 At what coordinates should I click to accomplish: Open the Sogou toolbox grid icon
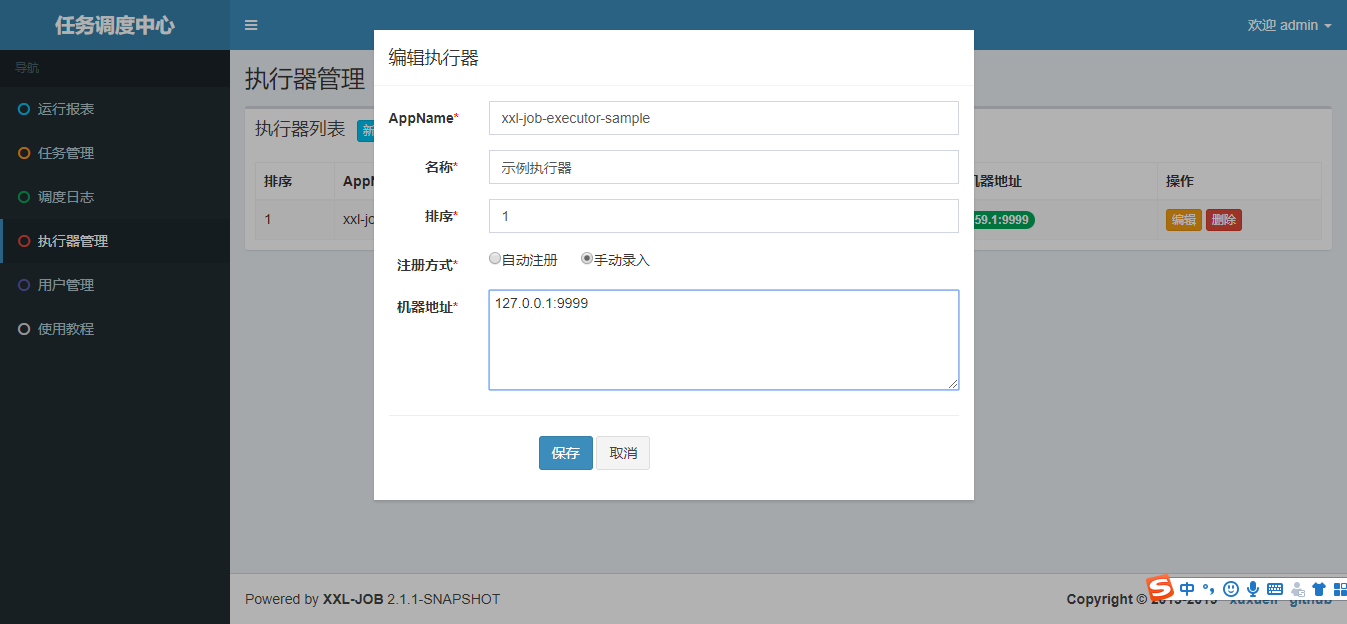point(1340,590)
